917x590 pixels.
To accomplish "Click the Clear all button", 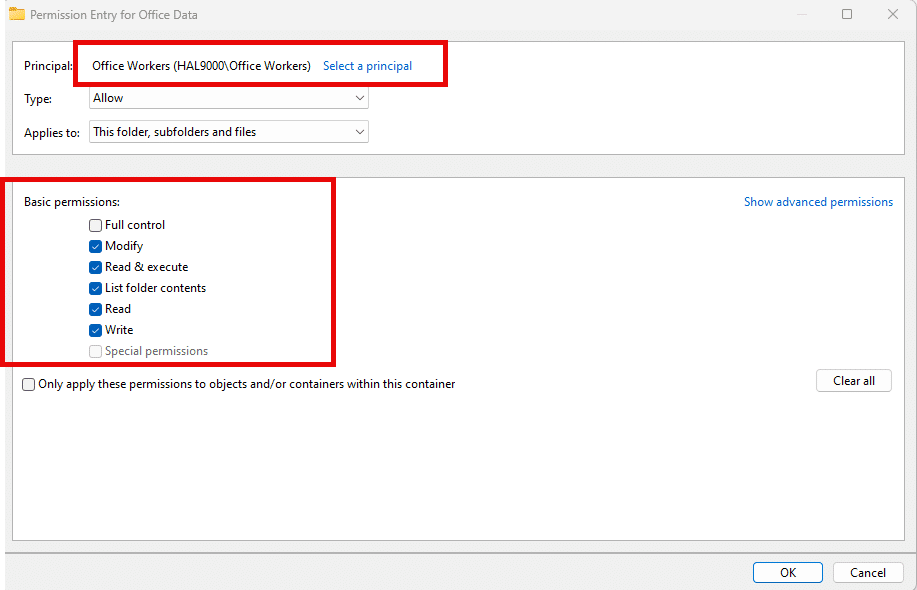I will click(x=854, y=381).
